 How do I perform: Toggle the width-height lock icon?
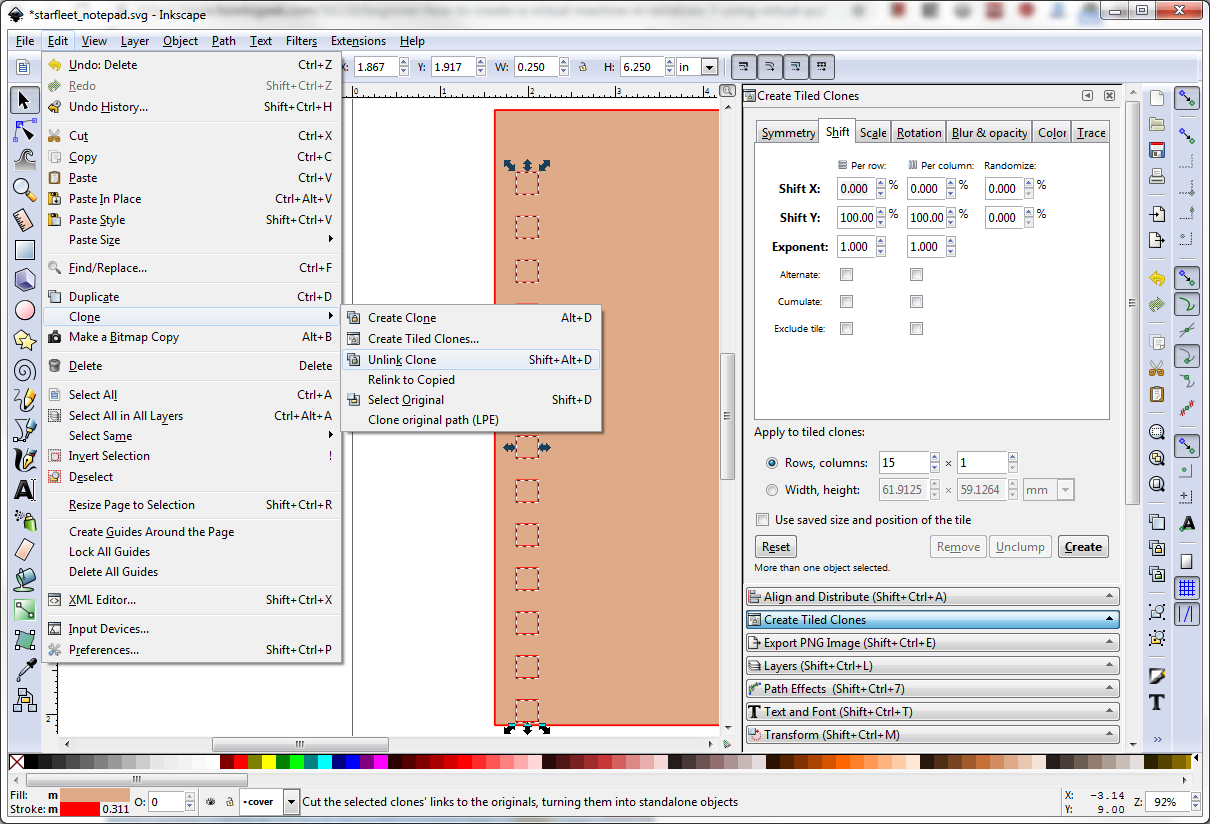(x=582, y=67)
